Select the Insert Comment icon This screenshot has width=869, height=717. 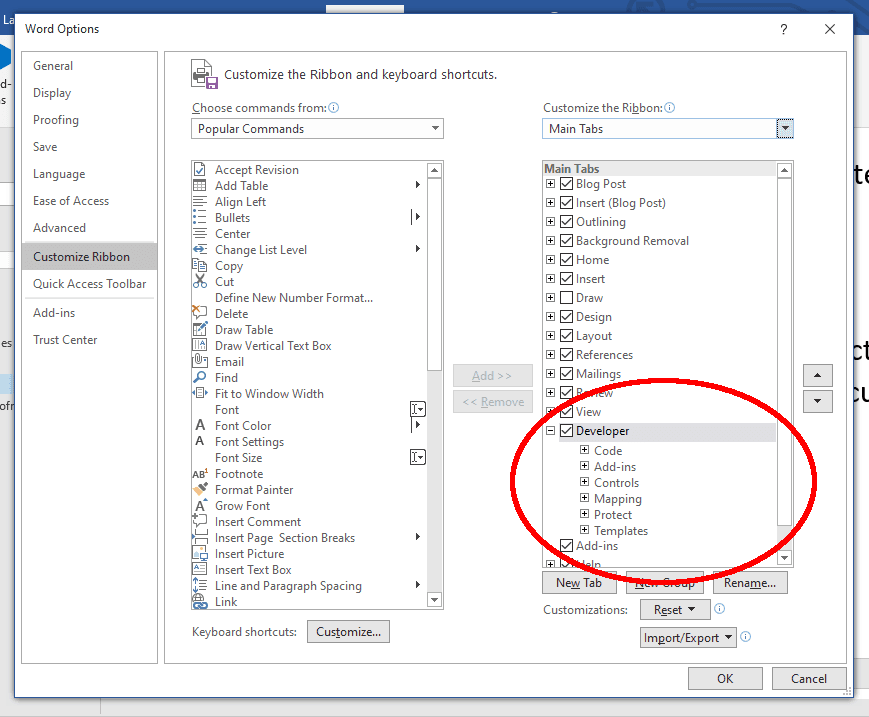[200, 521]
